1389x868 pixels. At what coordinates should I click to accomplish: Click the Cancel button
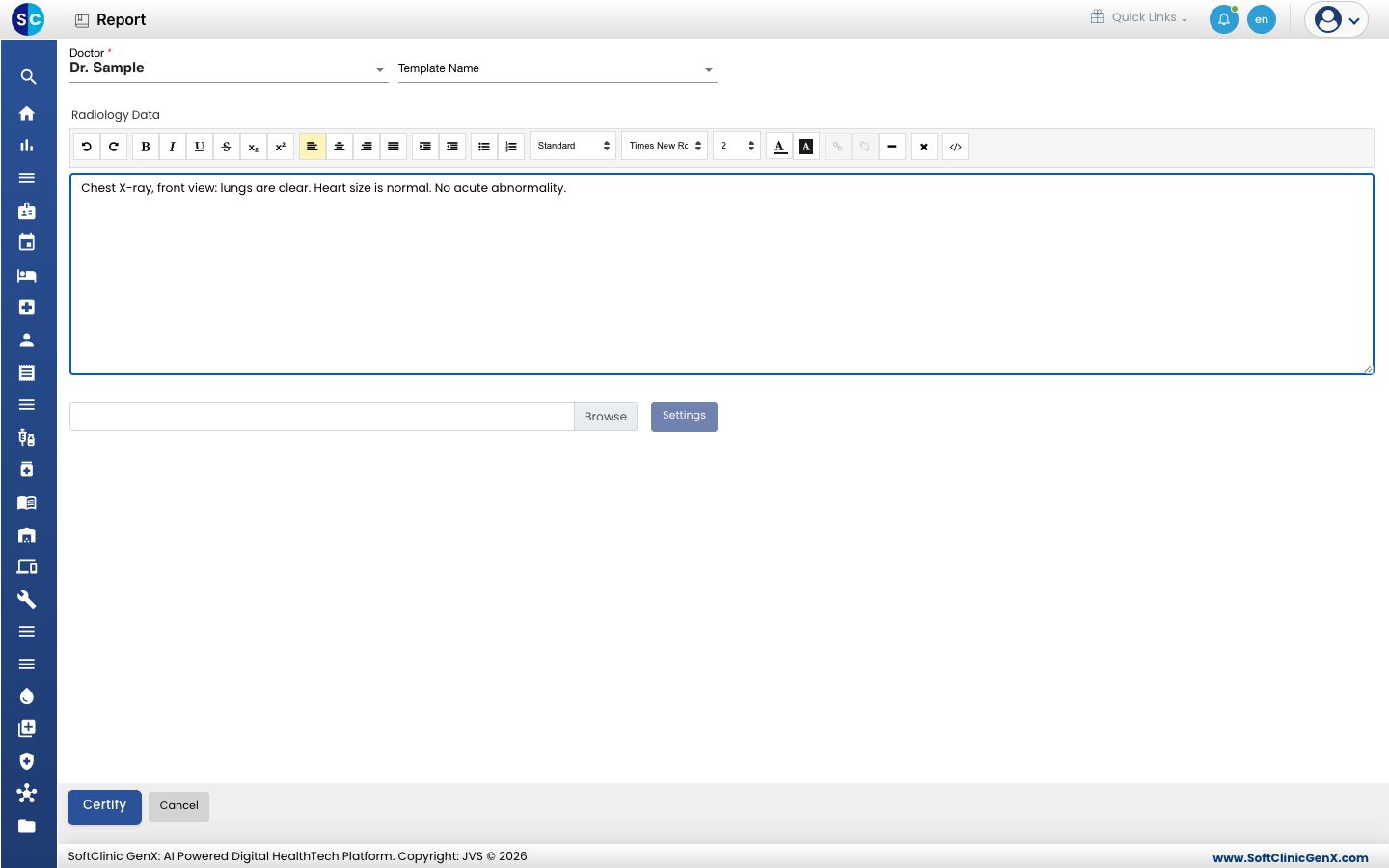click(x=178, y=806)
